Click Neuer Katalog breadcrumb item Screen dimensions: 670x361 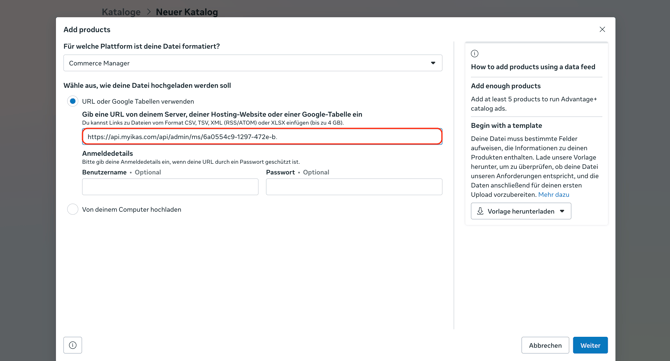point(187,12)
